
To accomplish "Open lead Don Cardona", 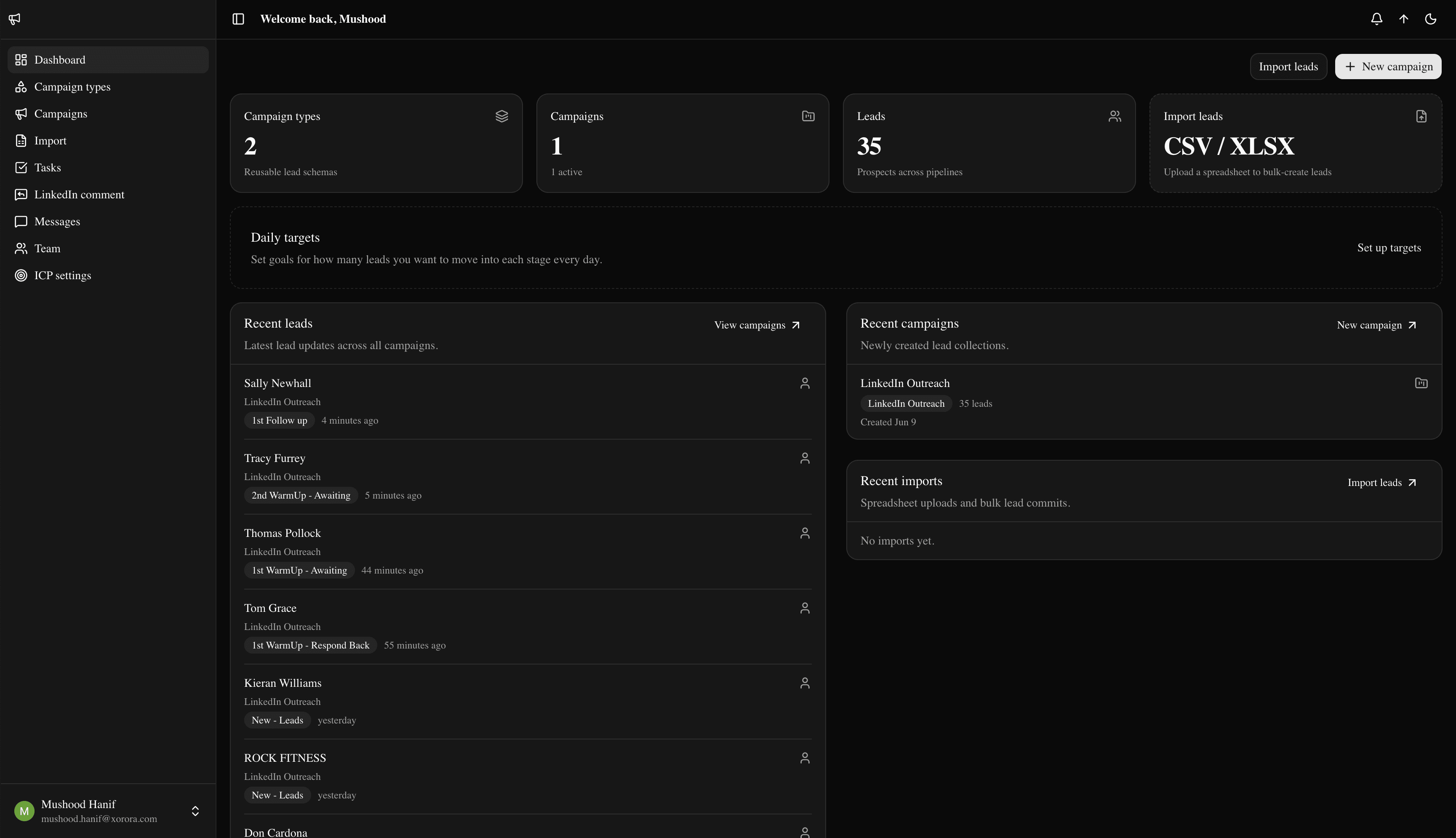I will [x=276, y=832].
